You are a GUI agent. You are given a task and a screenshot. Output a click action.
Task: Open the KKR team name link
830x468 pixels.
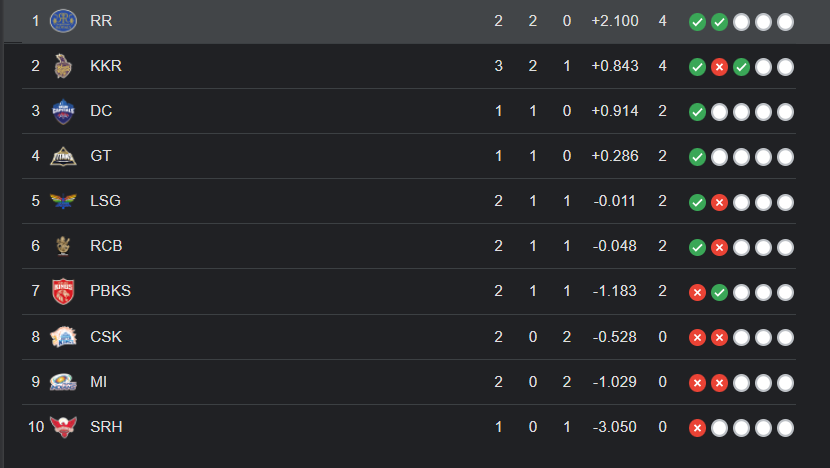(x=106, y=66)
